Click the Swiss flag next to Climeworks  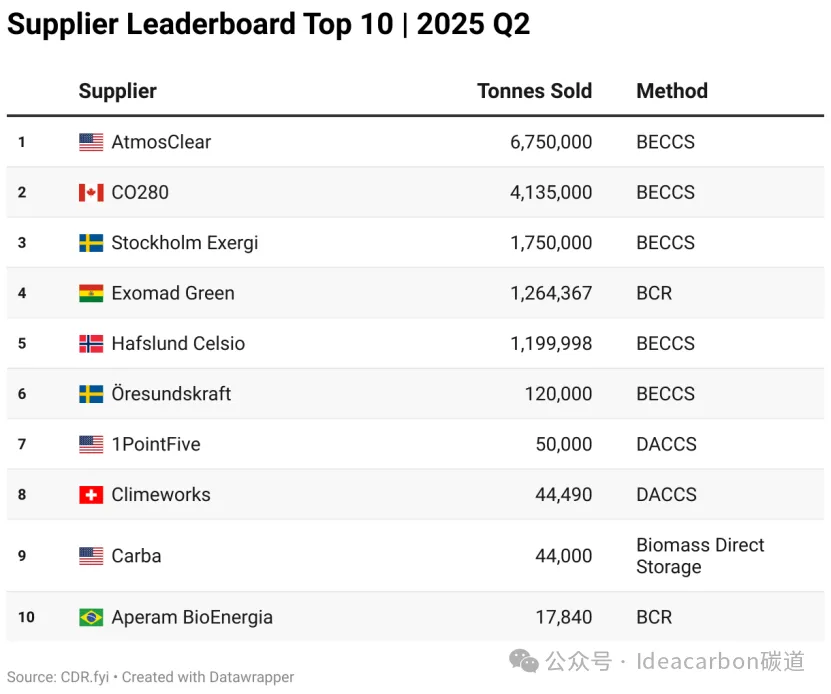point(91,495)
